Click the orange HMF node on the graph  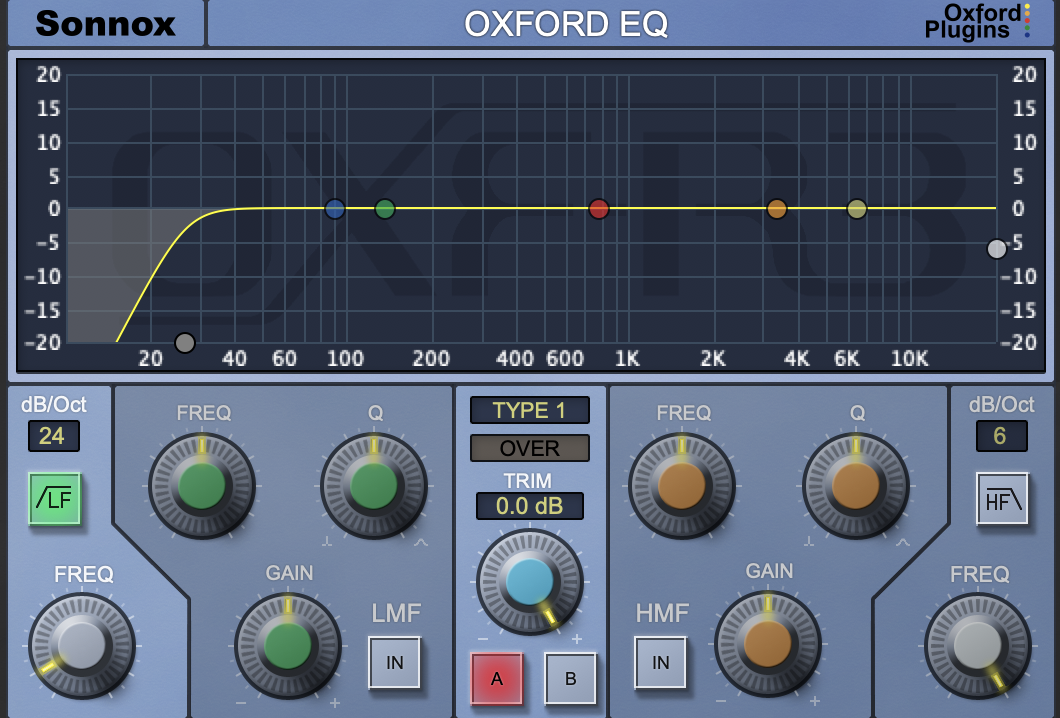(x=777, y=209)
